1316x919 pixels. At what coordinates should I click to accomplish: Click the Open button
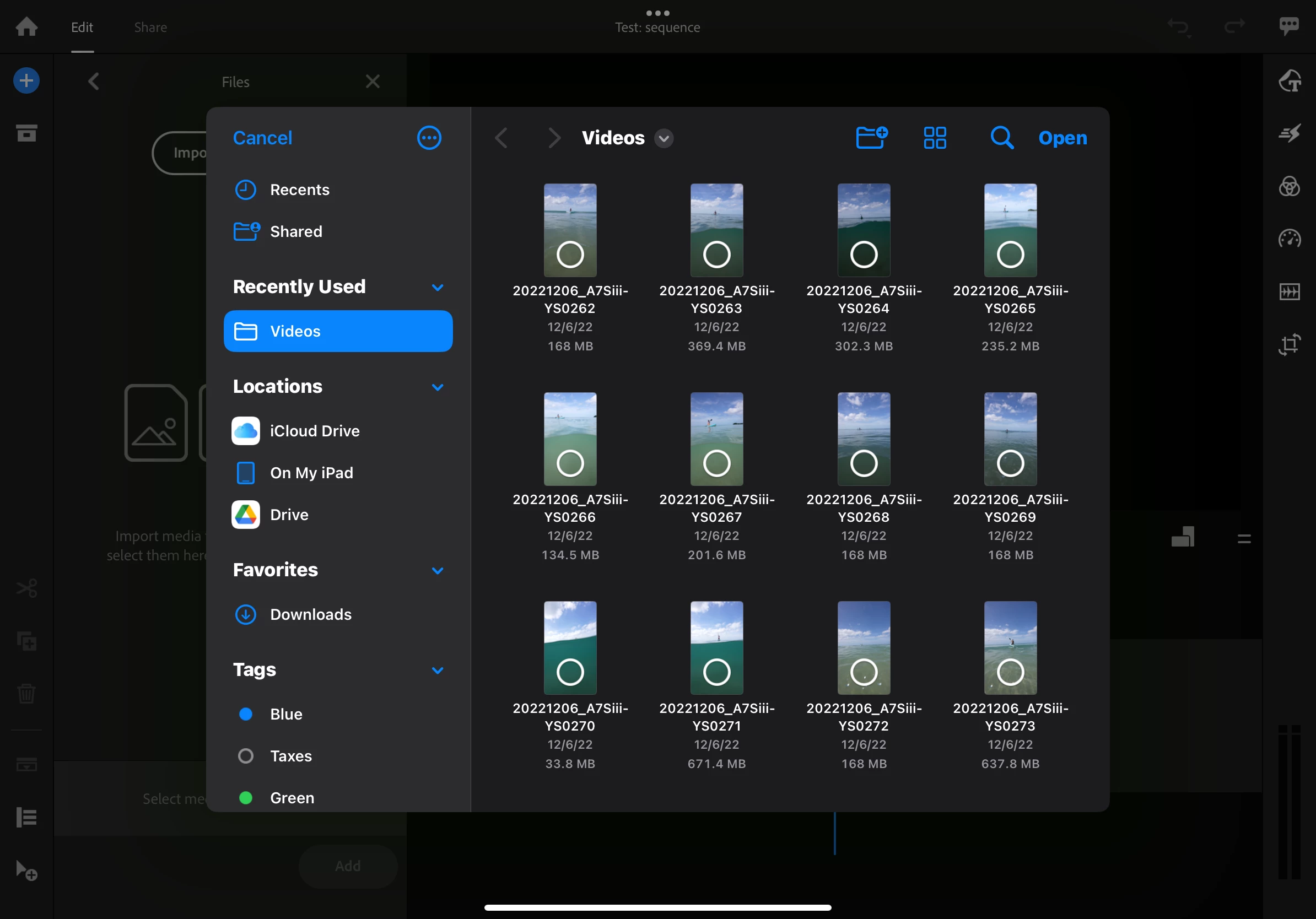tap(1062, 138)
